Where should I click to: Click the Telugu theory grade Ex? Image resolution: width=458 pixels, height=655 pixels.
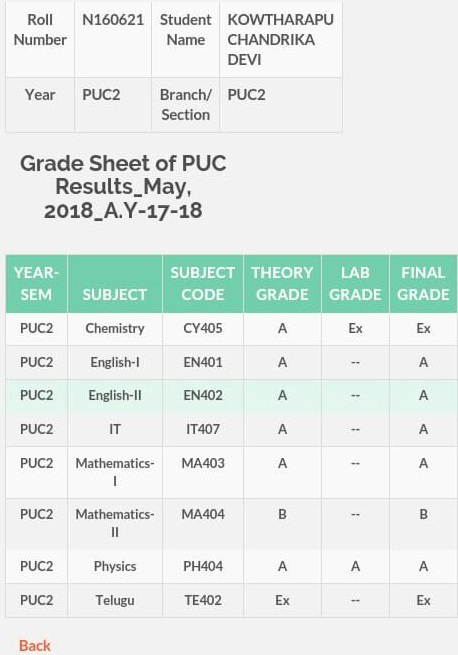pyautogui.click(x=282, y=600)
